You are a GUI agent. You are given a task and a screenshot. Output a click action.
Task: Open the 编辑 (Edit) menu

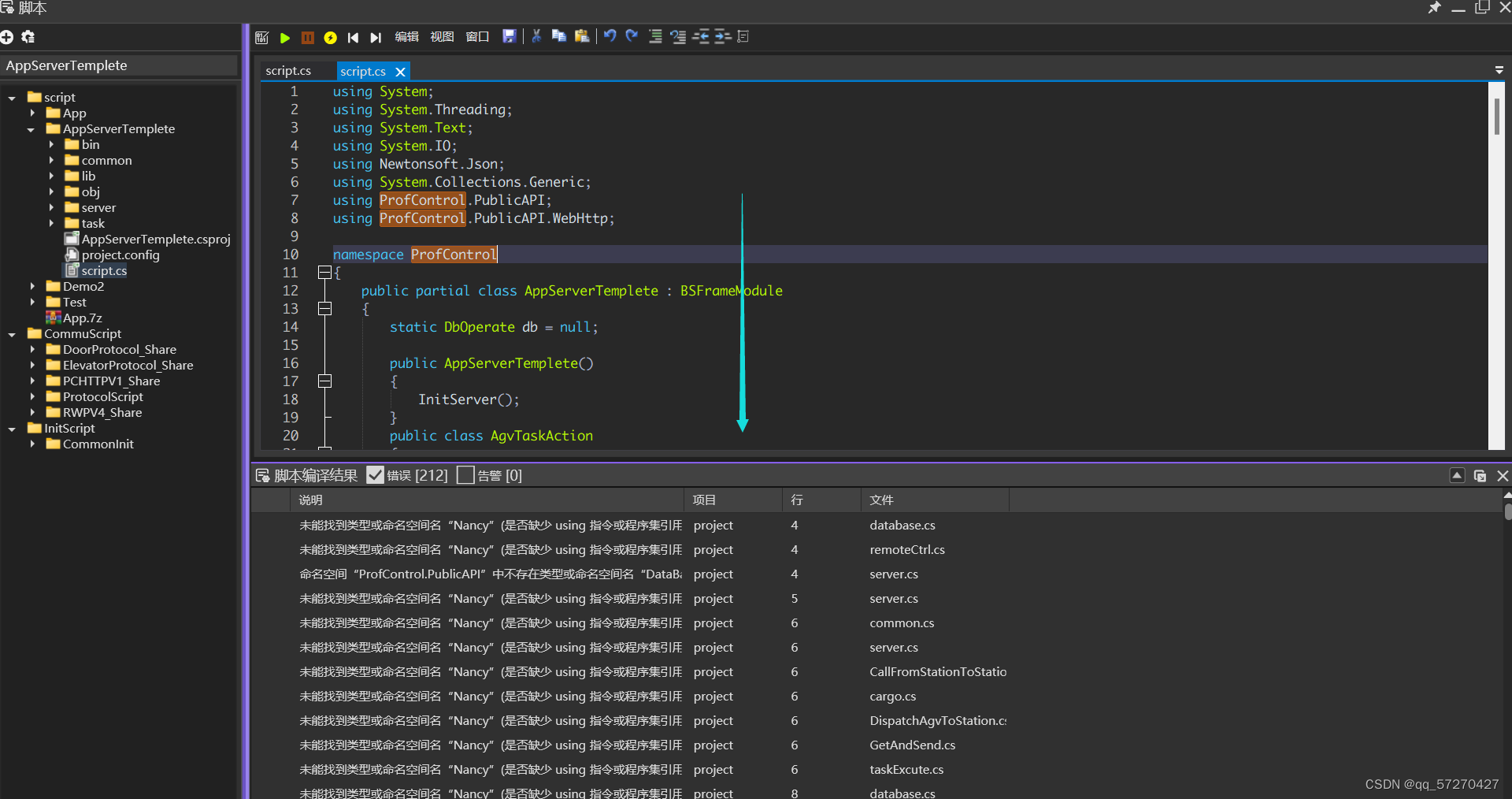point(406,37)
